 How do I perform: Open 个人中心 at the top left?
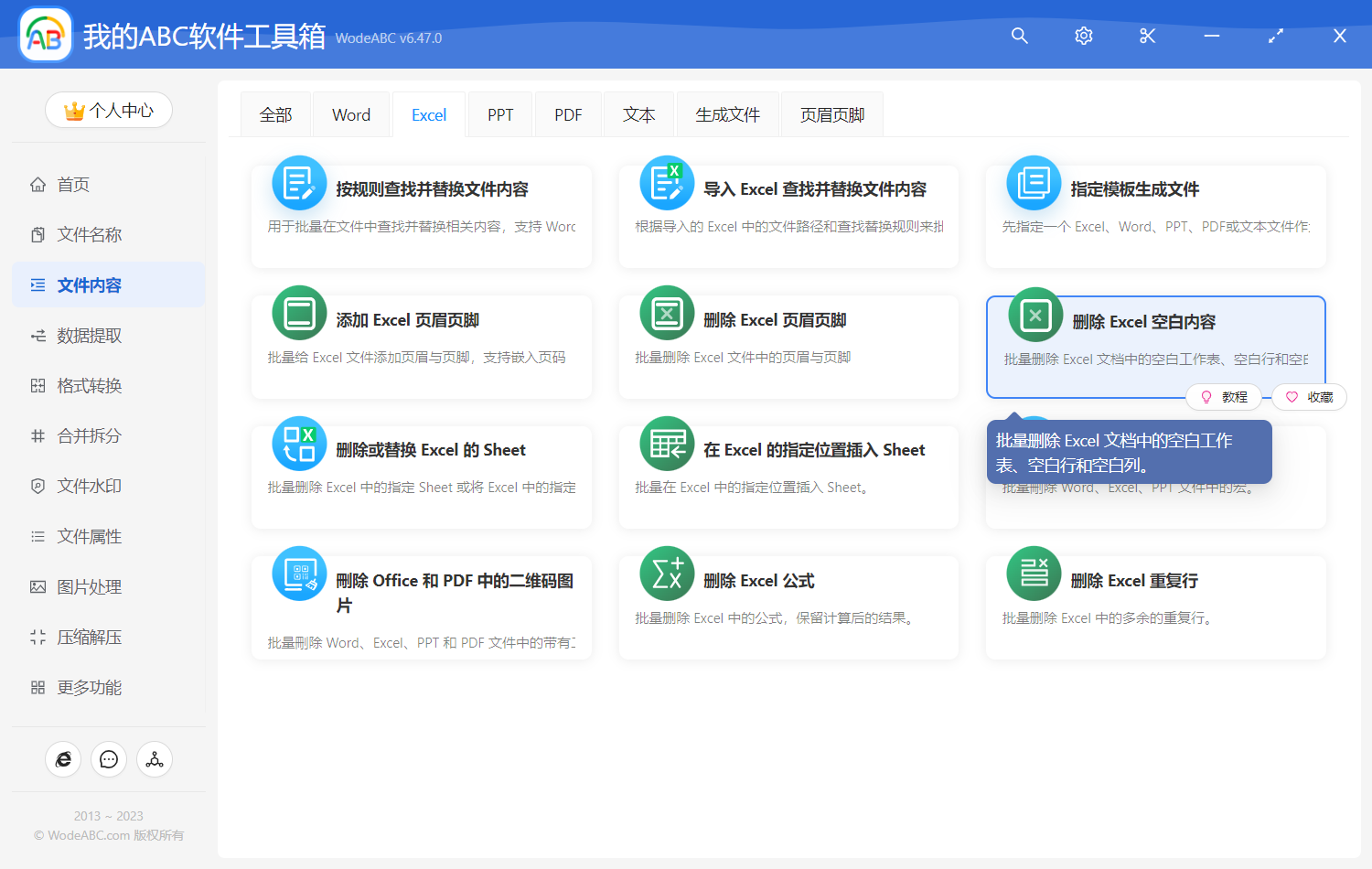109,109
